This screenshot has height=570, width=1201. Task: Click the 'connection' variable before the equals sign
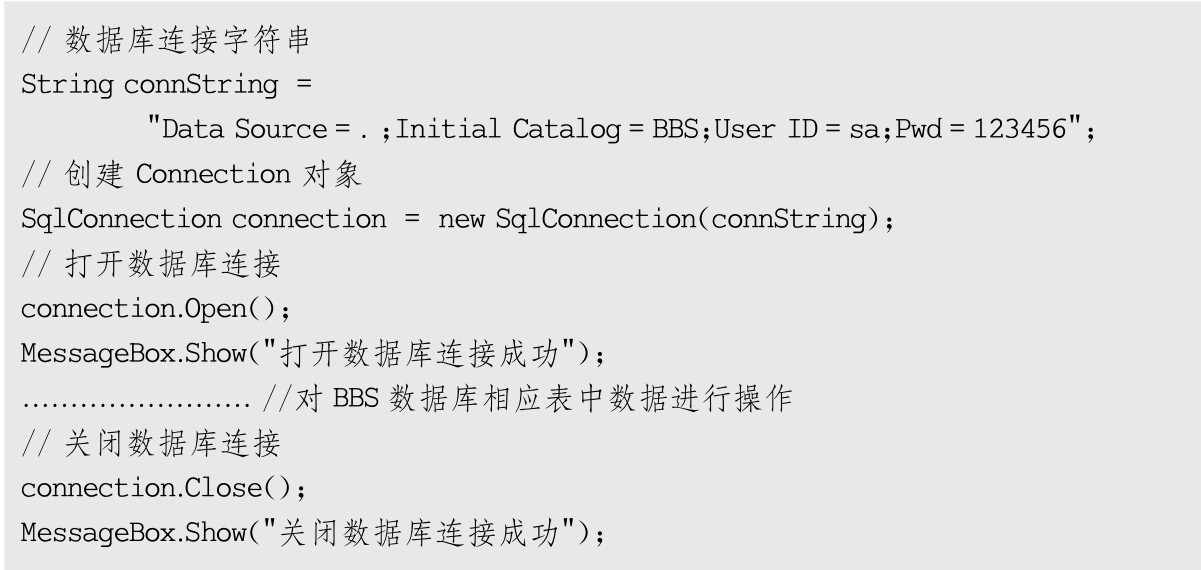309,219
